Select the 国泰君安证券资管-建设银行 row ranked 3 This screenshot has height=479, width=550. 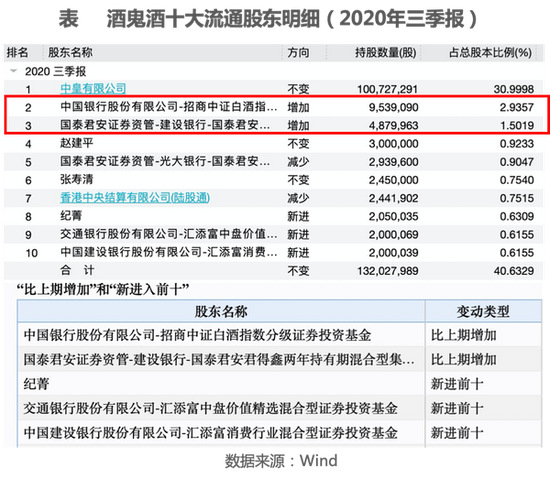click(274, 125)
